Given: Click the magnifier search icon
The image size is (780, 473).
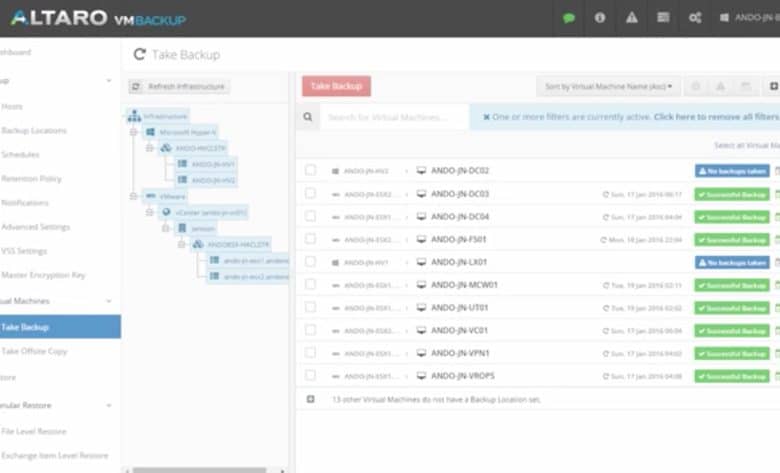Looking at the screenshot, I should point(308,117).
